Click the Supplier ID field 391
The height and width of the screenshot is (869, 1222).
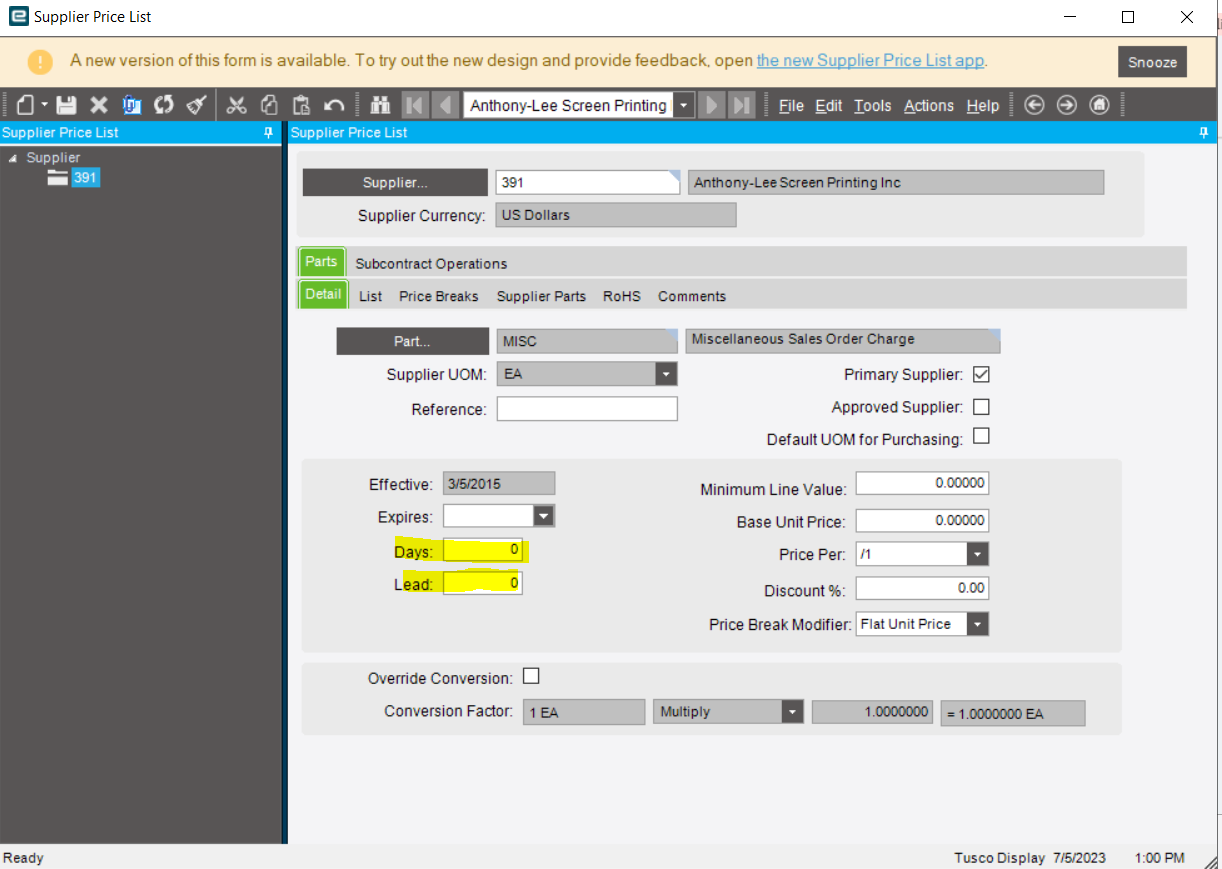588,182
